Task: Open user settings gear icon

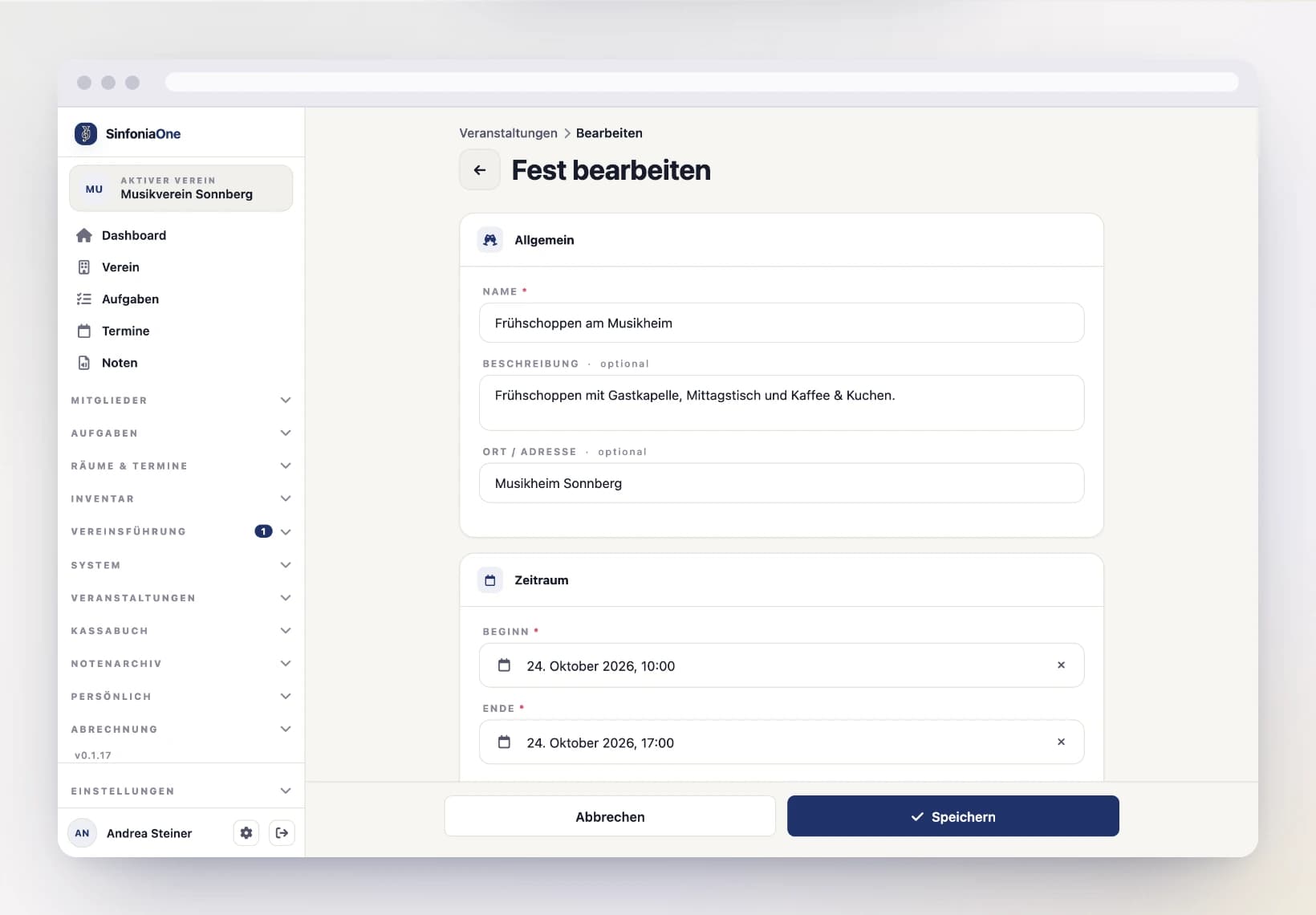Action: pos(246,833)
